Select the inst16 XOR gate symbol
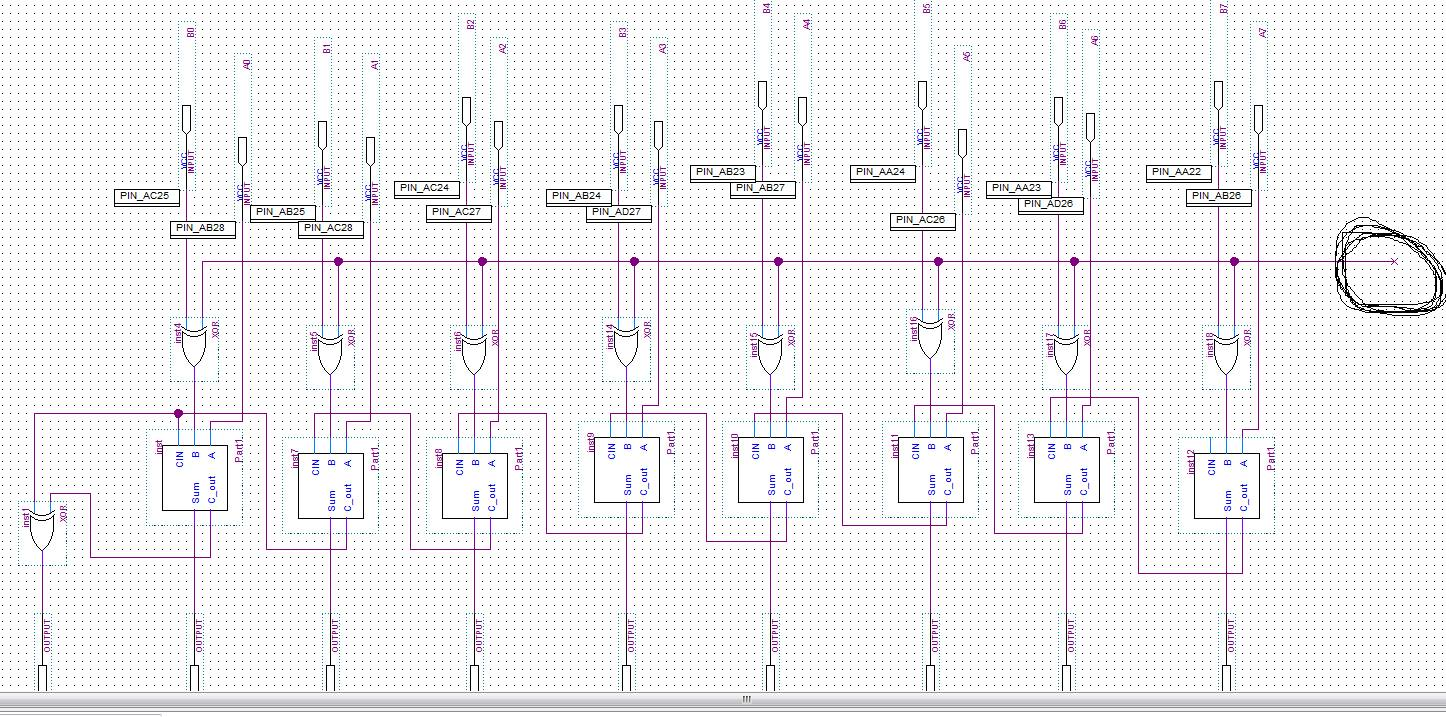 point(930,340)
